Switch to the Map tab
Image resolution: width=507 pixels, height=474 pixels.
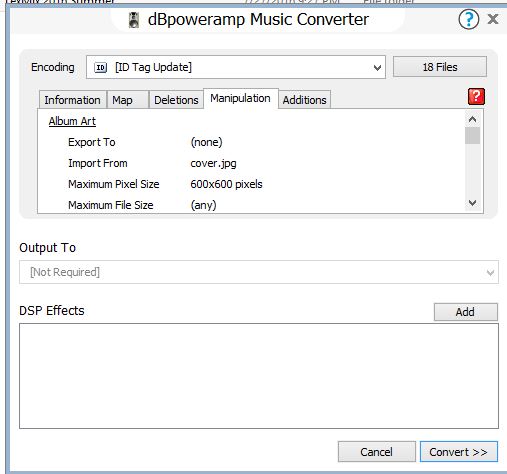pyautogui.click(x=127, y=100)
